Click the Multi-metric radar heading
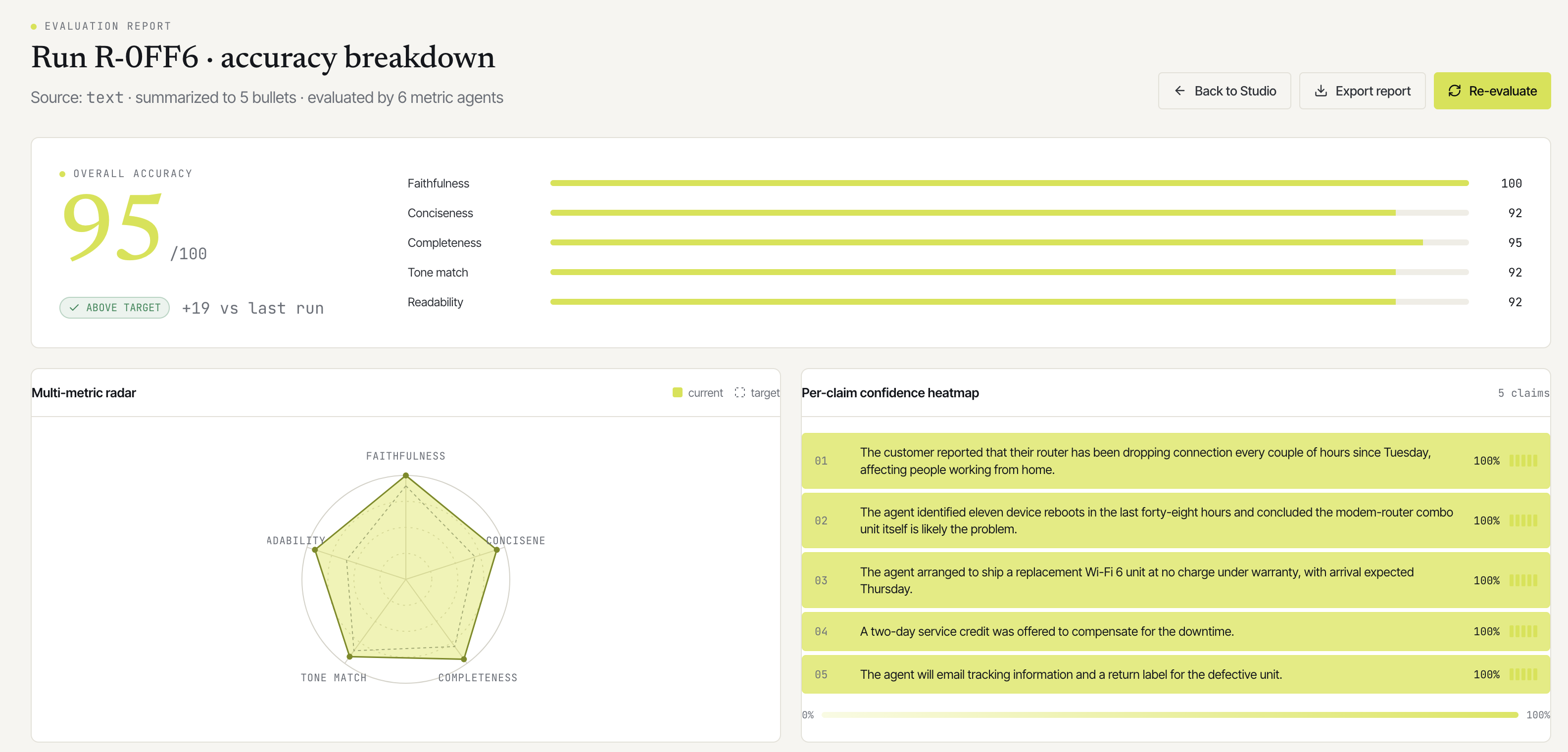This screenshot has height=752, width=1568. [84, 393]
